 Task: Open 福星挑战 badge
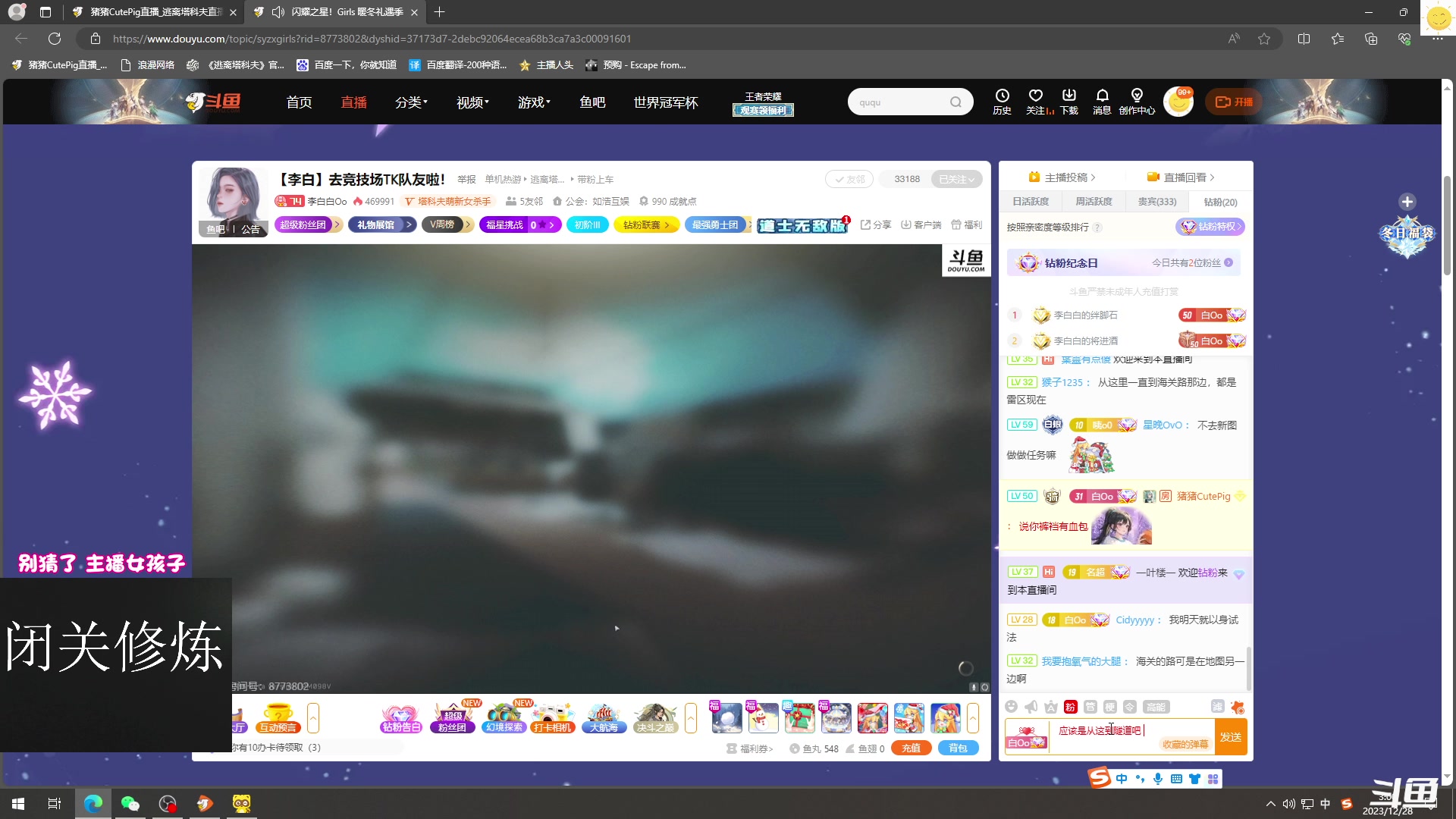(520, 225)
